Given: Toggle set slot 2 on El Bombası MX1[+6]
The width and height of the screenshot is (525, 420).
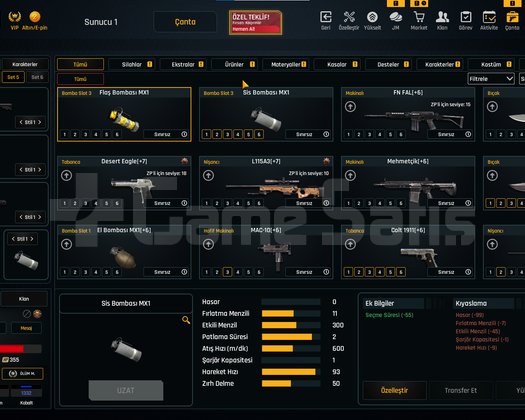Looking at the screenshot, I should [75, 272].
